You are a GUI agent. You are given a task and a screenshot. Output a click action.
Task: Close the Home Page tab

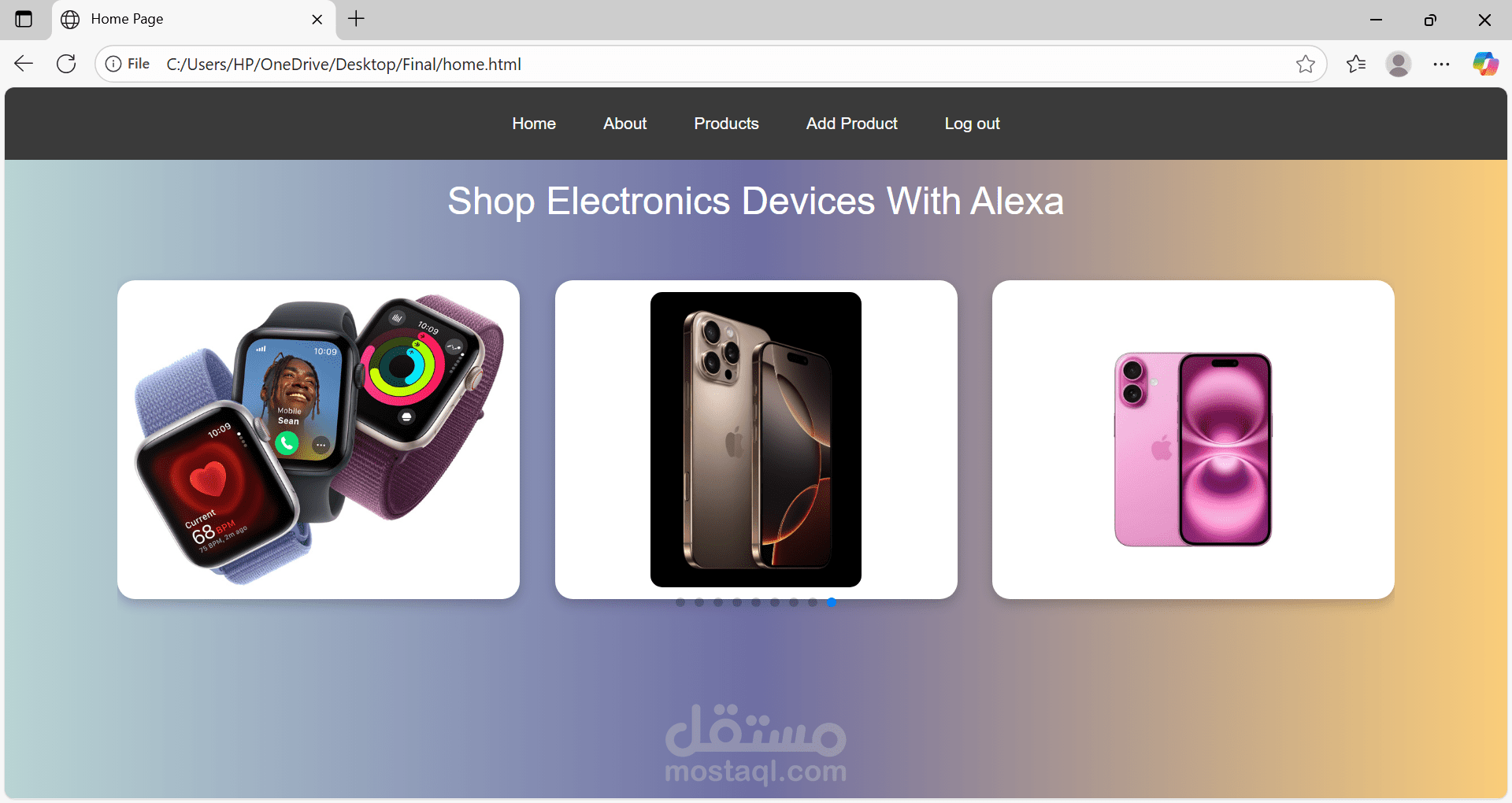317,20
